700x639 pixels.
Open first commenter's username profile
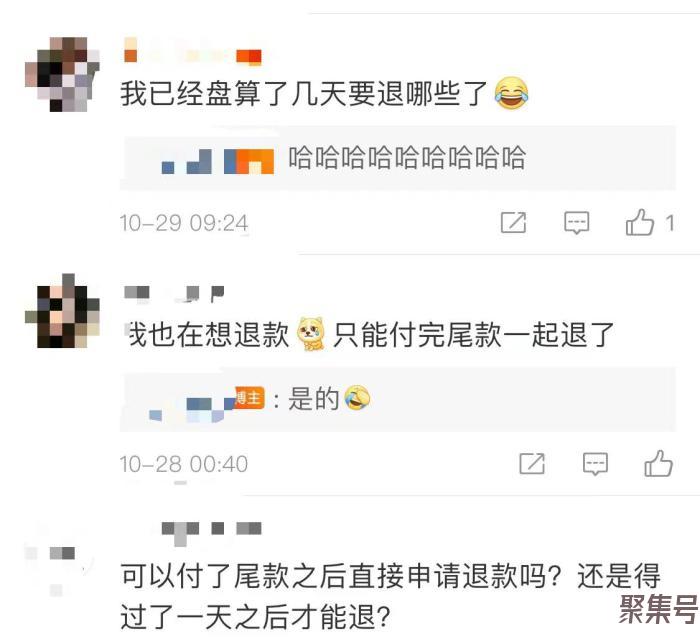(x=193, y=51)
